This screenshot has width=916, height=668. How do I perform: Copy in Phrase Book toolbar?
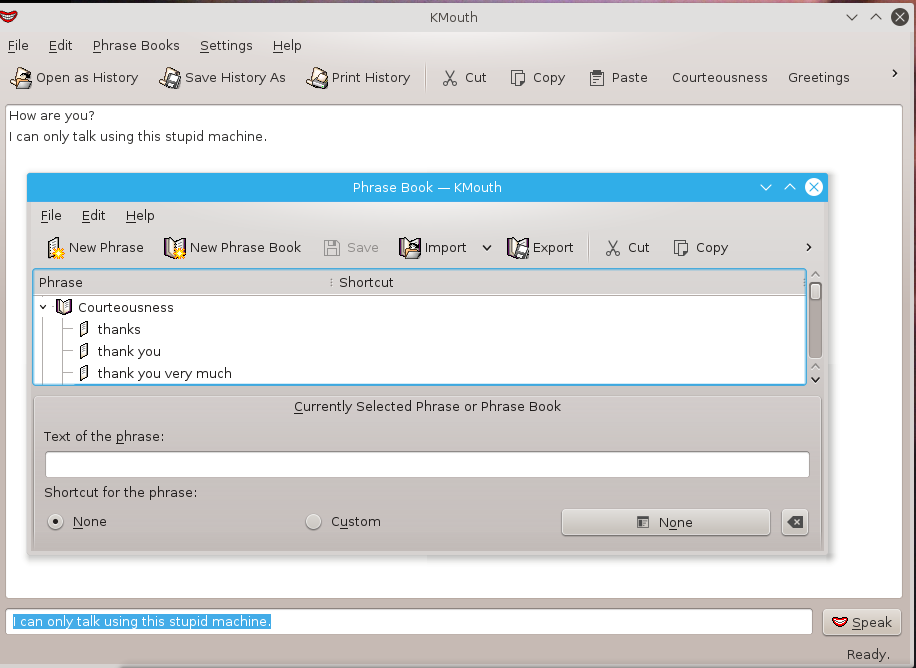pyautogui.click(x=700, y=248)
